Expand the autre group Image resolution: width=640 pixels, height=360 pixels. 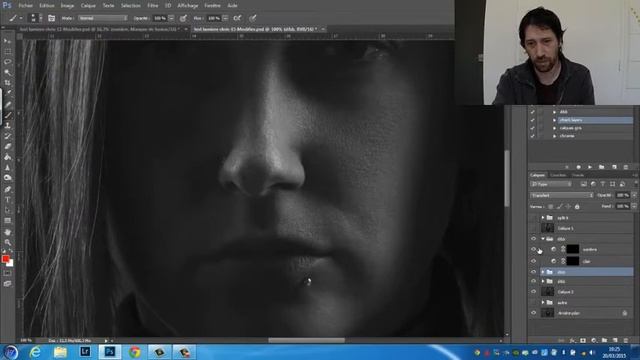pos(543,302)
